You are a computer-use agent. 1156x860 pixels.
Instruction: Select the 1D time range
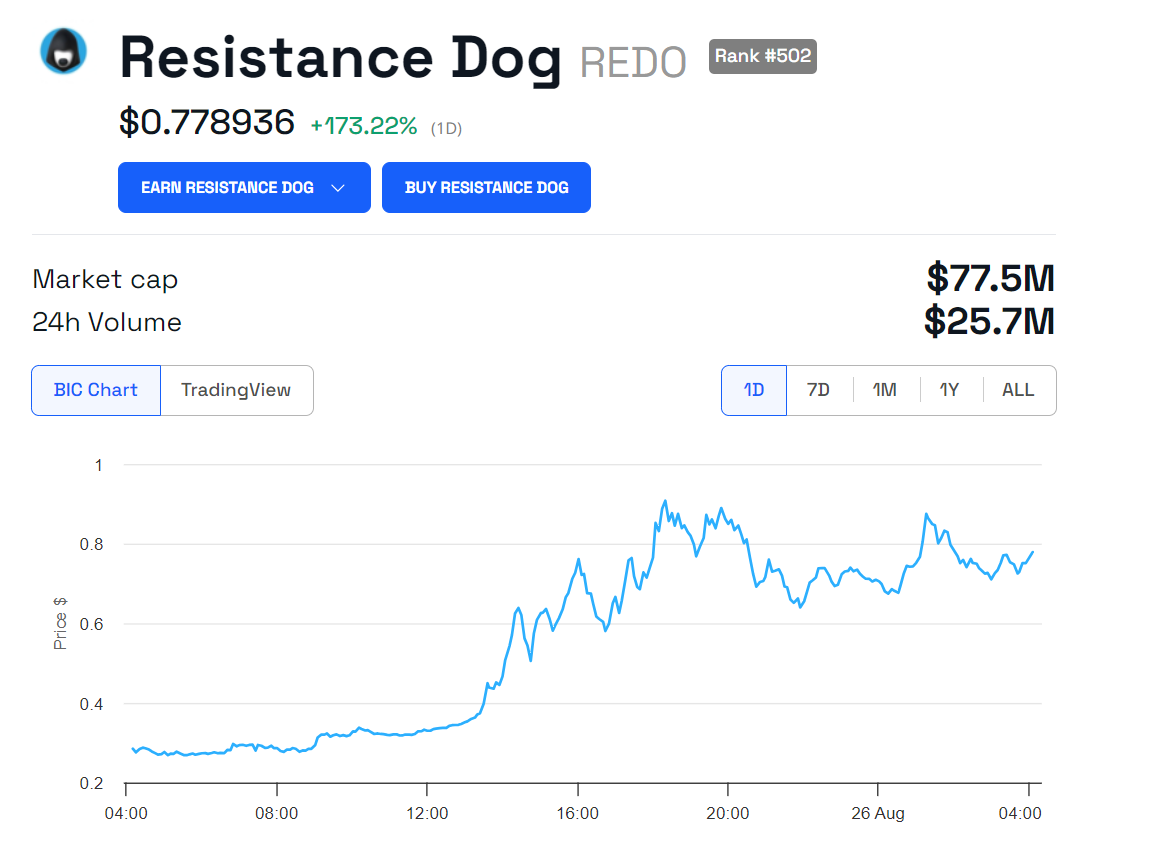coord(754,390)
